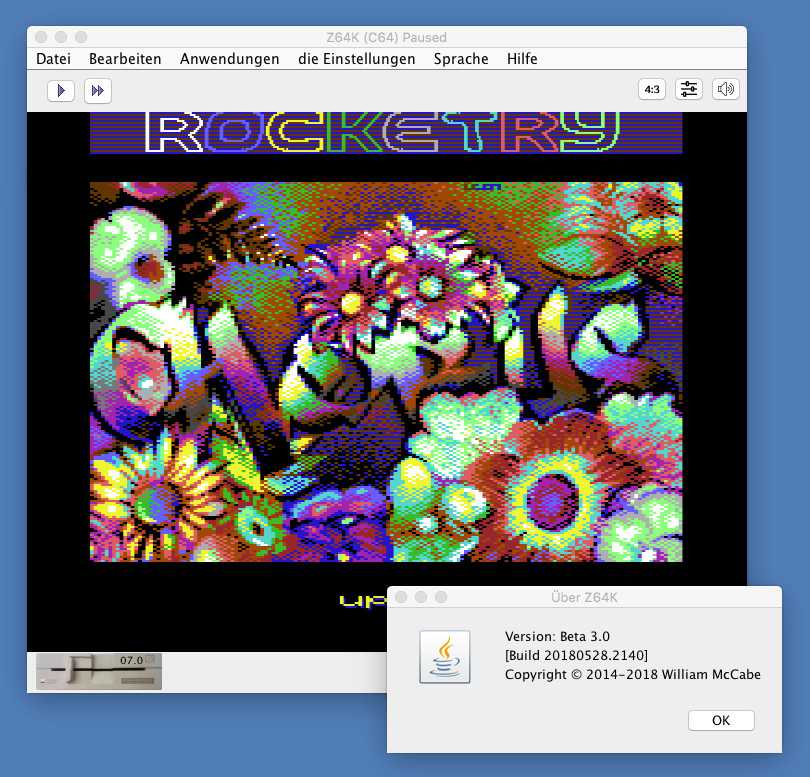Screen dimensions: 810x777
Task: Mute sound with the speaker icon
Action: 726,89
